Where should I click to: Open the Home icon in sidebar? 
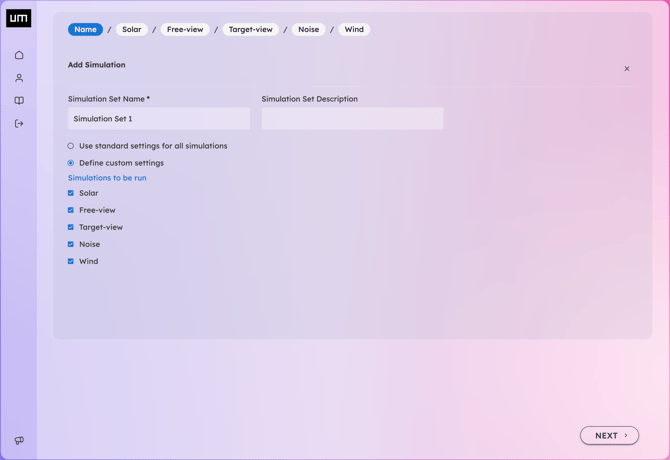tap(19, 55)
